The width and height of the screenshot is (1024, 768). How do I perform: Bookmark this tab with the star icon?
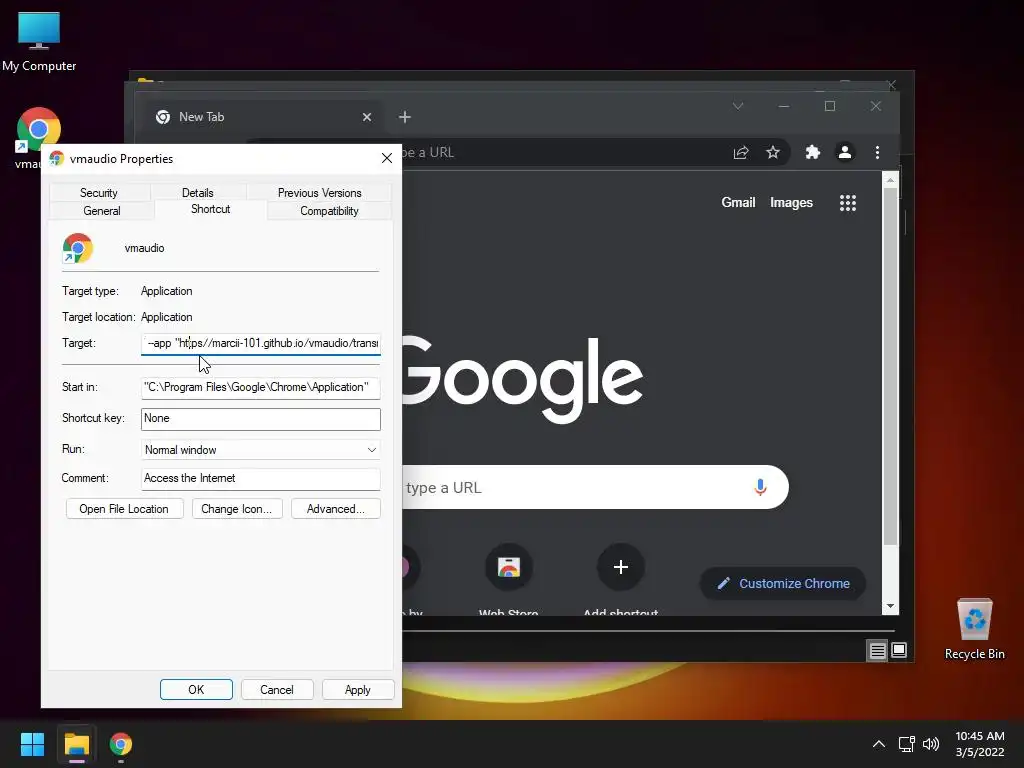[773, 152]
